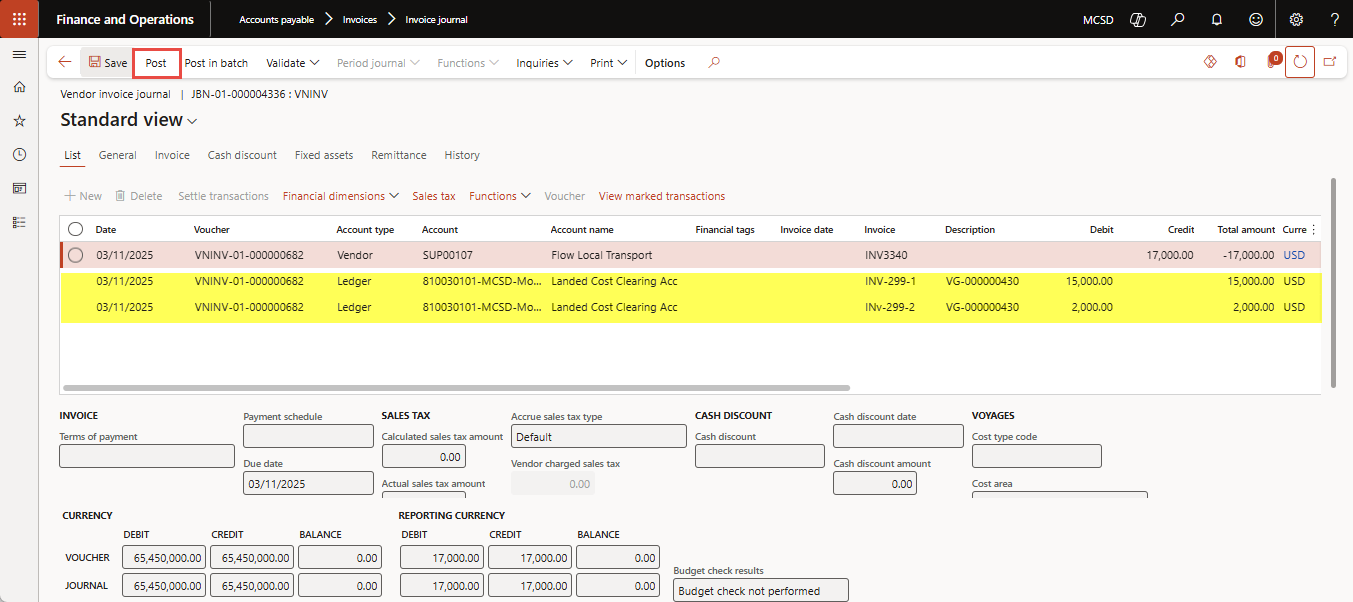Open the Settings gear icon
Viewport: 1353px width, 602px height.
(1296, 19)
